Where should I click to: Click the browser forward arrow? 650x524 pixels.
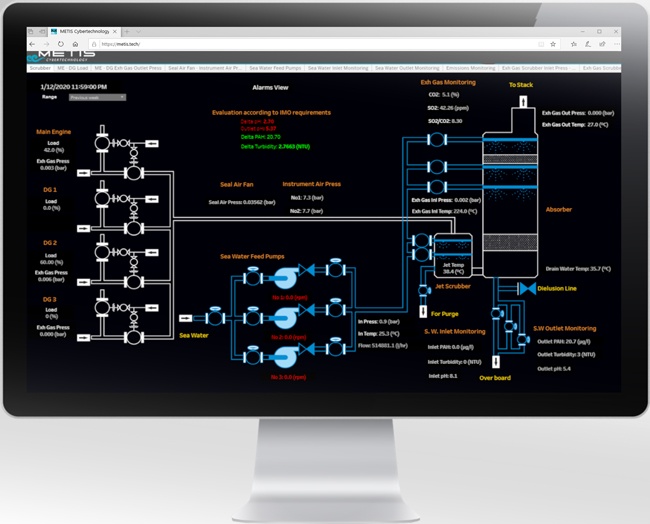(46, 44)
